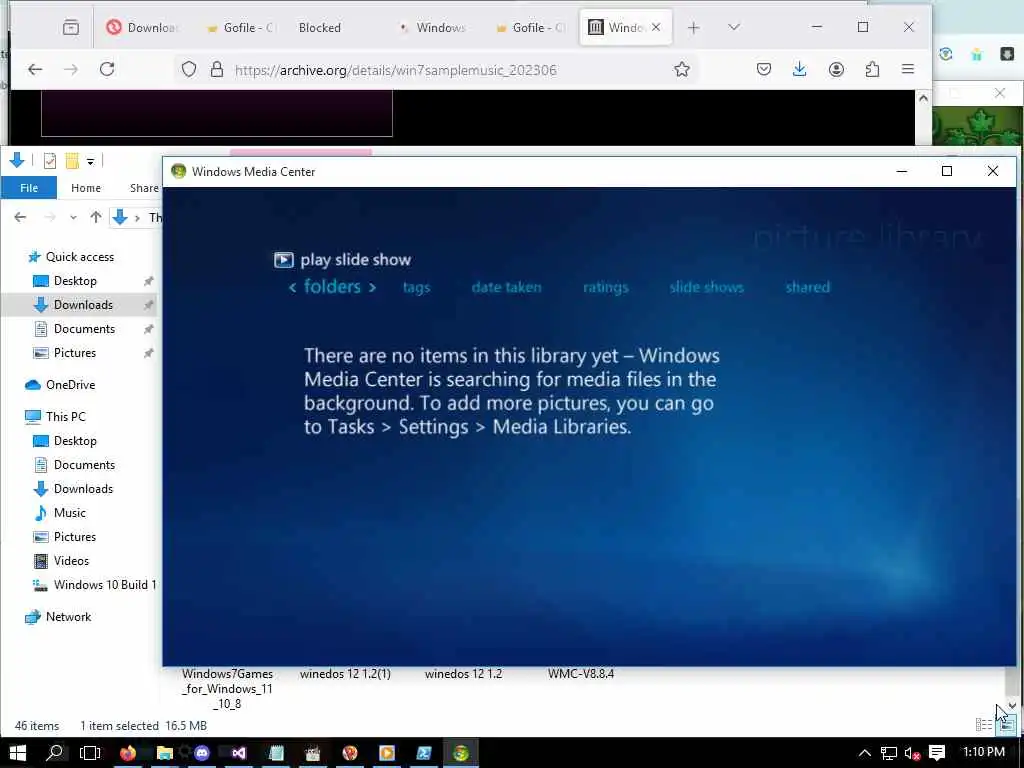Click the New folder icon in Explorer toolbar
This screenshot has width=1024, height=768.
[72, 161]
